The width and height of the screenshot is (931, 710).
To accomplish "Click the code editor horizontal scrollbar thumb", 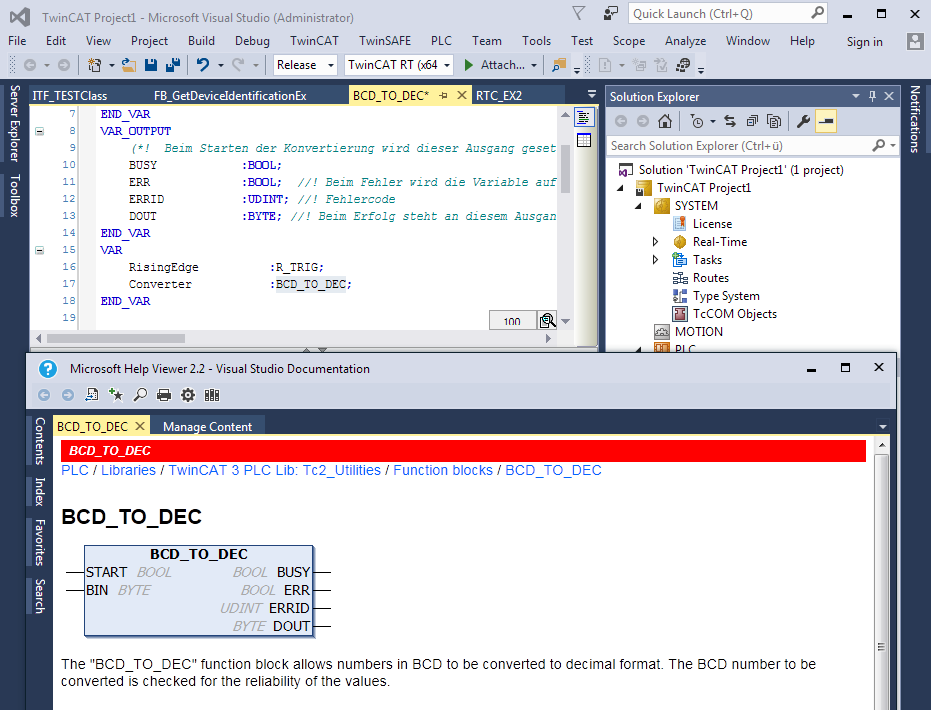I will (x=116, y=338).
